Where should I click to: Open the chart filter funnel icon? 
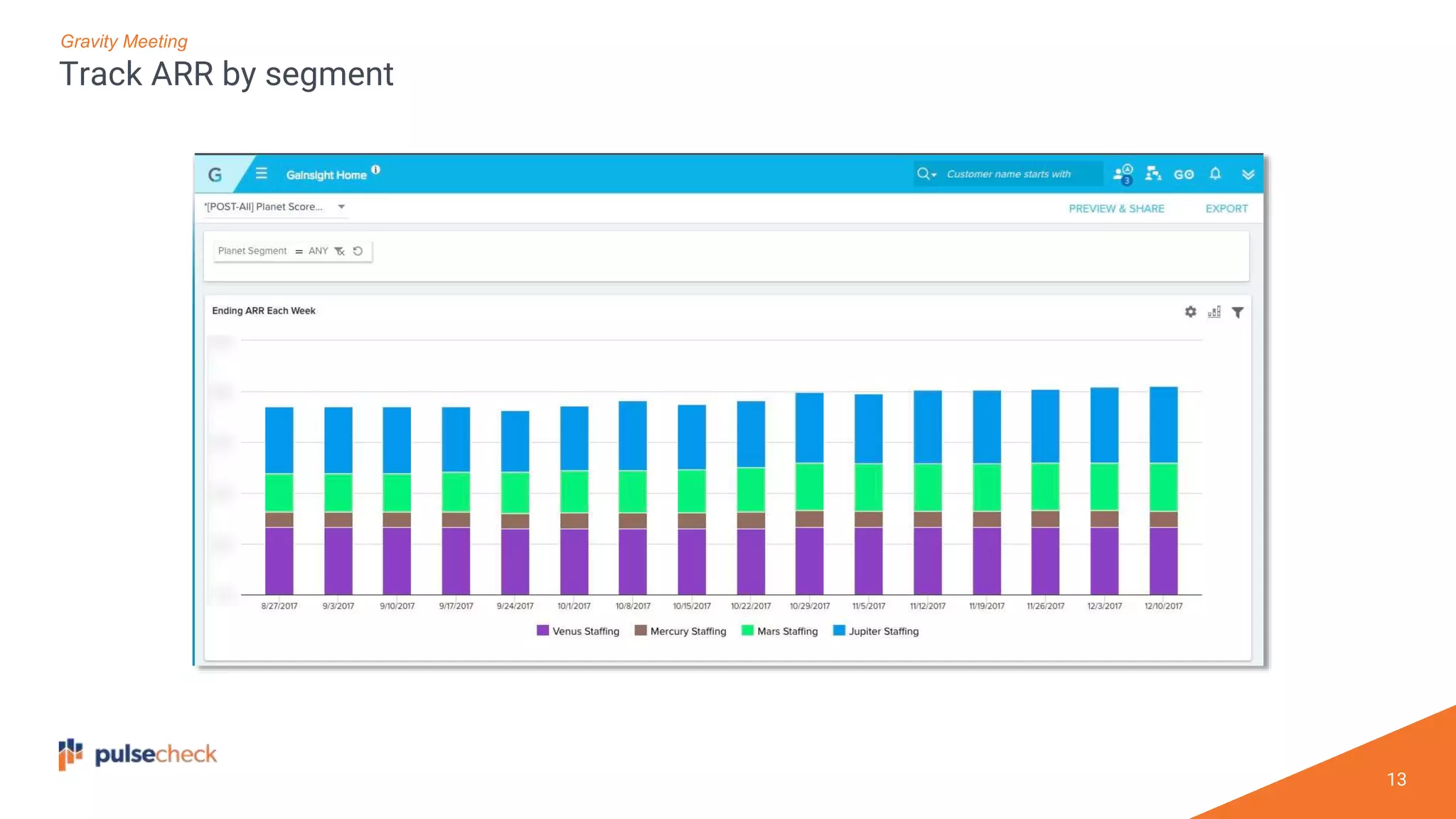[1238, 312]
